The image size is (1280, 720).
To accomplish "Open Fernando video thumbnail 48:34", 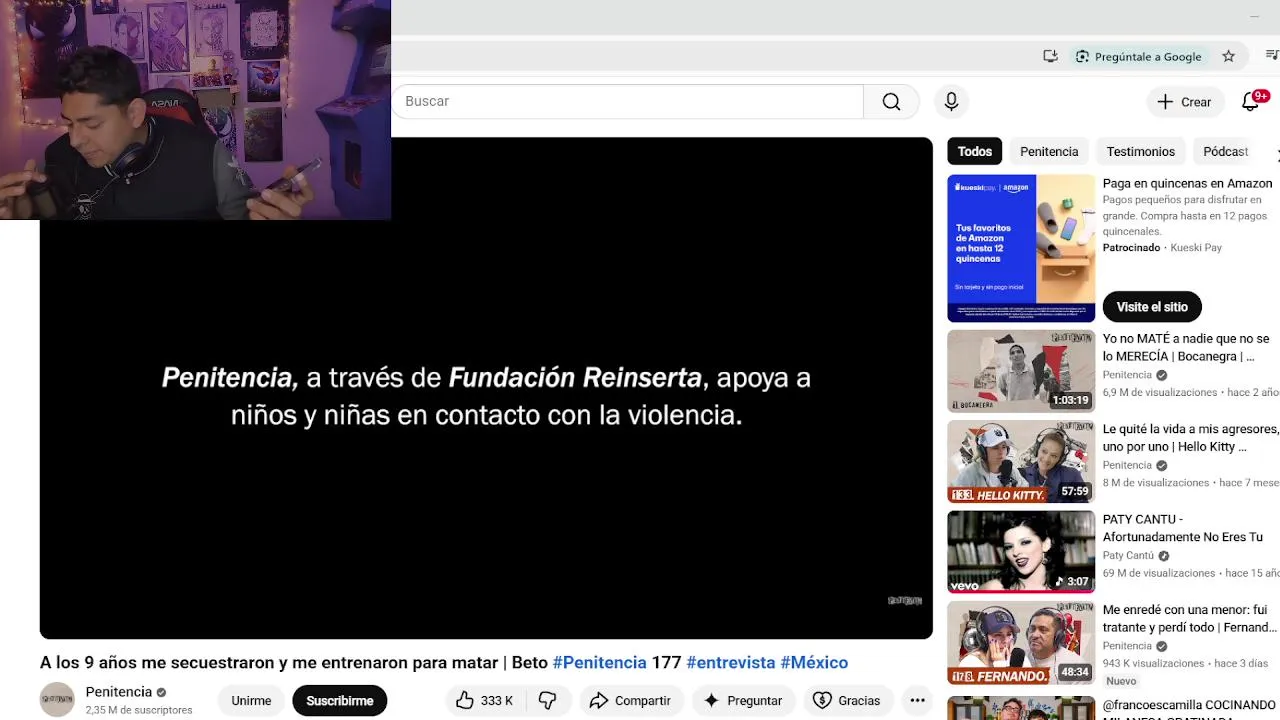I will [x=1021, y=642].
